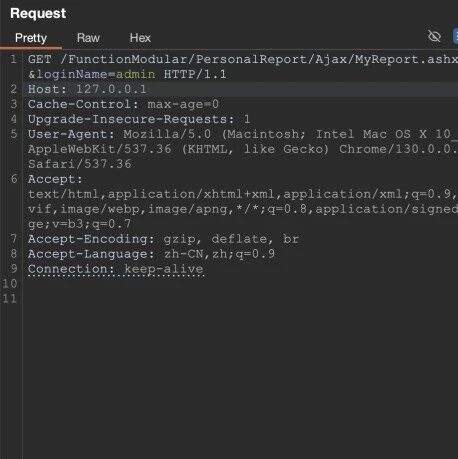Click the User-Agent header name
This screenshot has width=458, height=459.
point(71,134)
